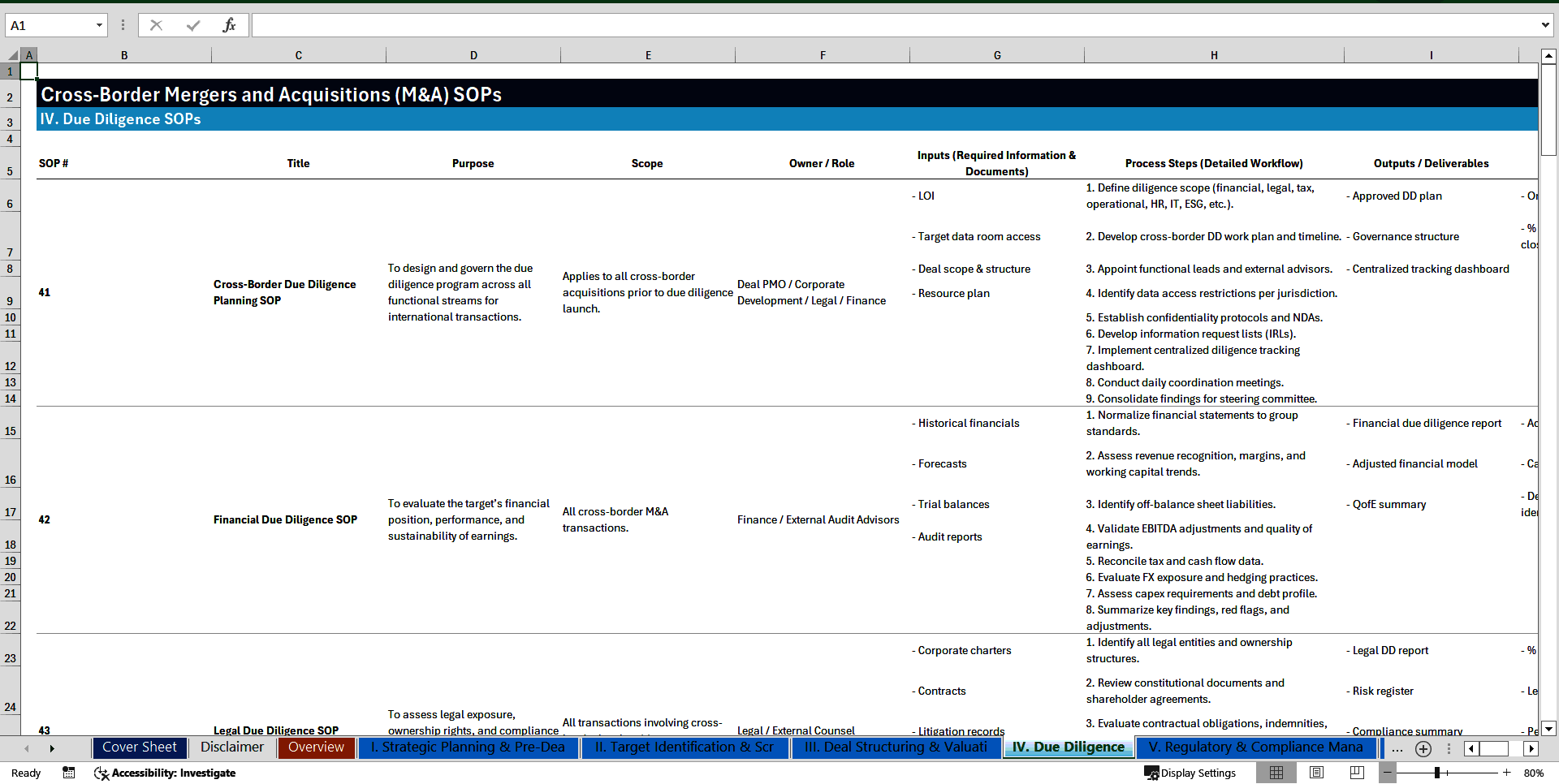Open the V. Regulatory & Compliance Mana tab
1559x784 pixels.
tap(1254, 747)
